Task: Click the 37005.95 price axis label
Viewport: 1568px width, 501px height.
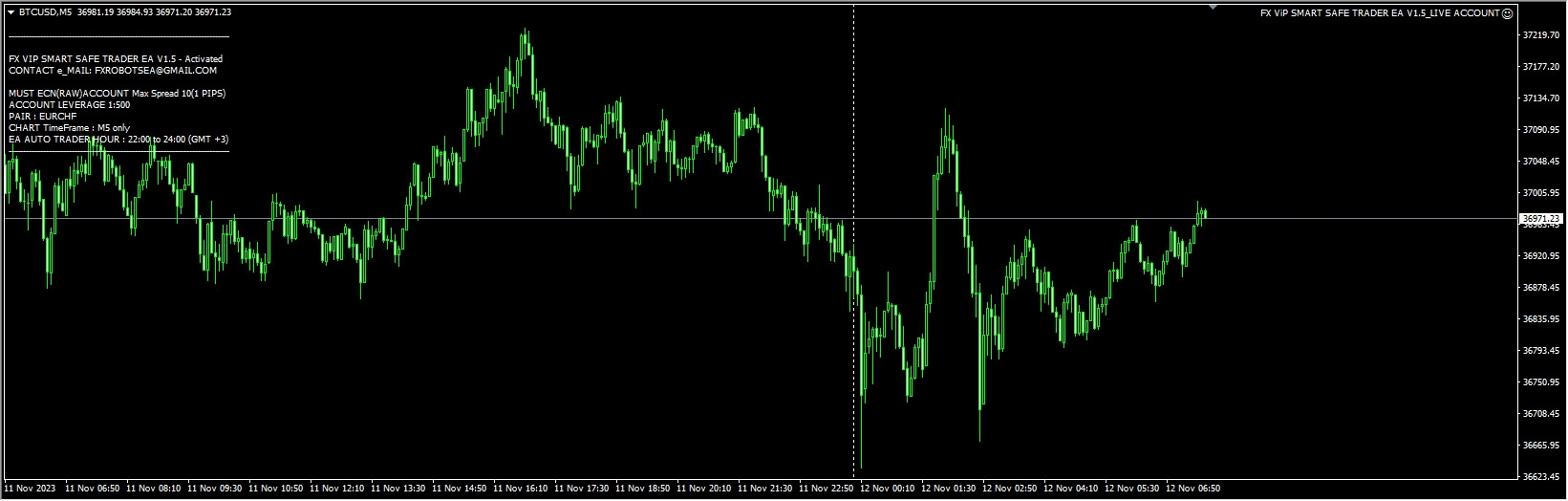Action: [x=1542, y=193]
